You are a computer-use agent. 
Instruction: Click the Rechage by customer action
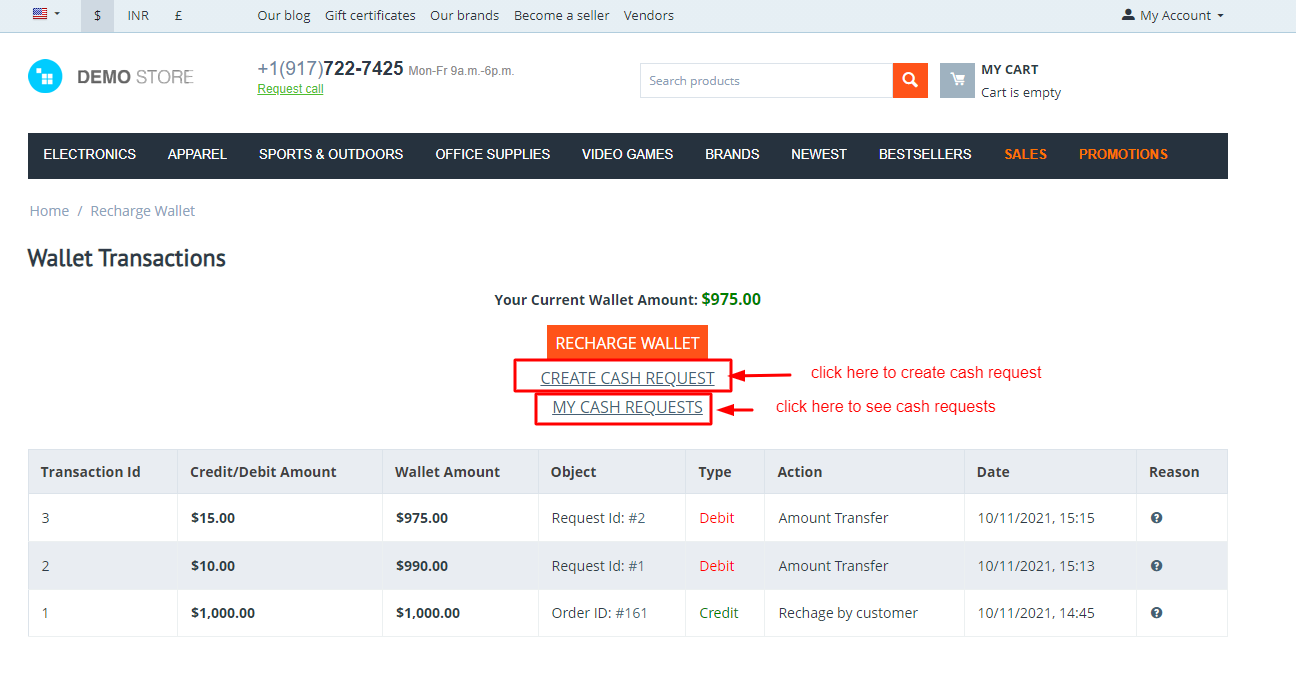(848, 613)
